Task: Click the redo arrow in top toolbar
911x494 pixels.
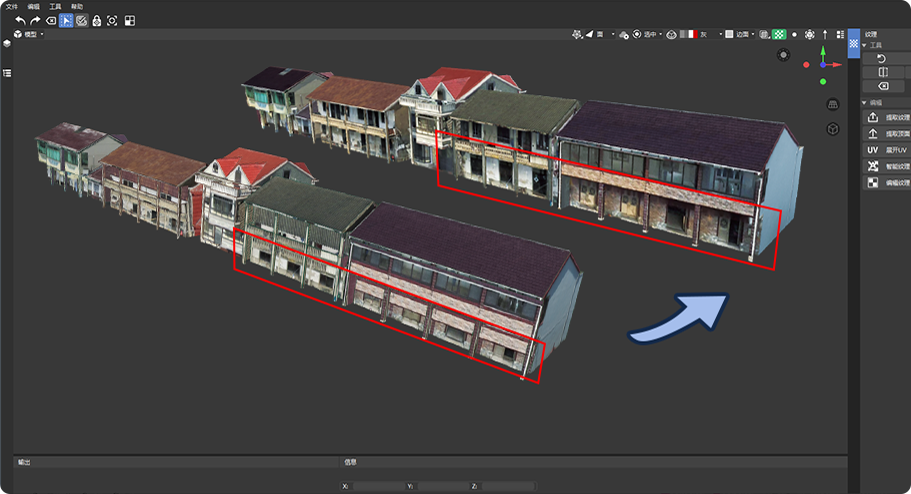Action: (36, 20)
